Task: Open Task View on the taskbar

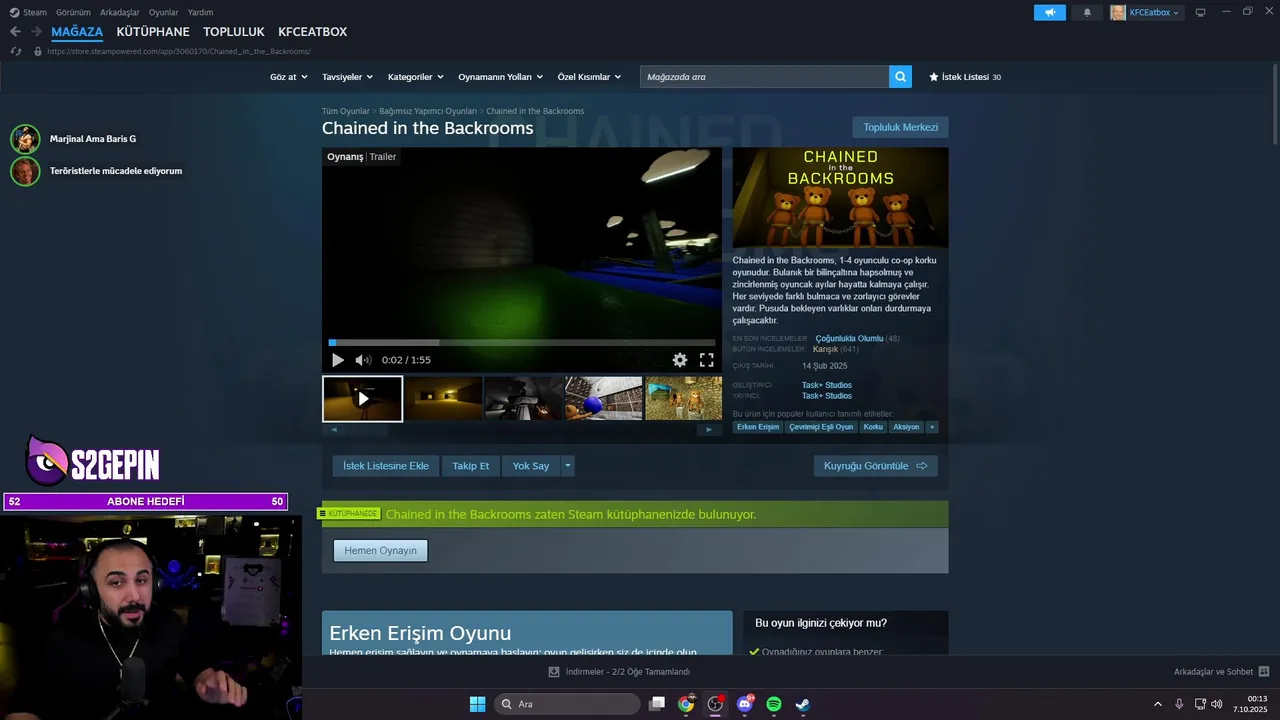Action: (x=657, y=704)
